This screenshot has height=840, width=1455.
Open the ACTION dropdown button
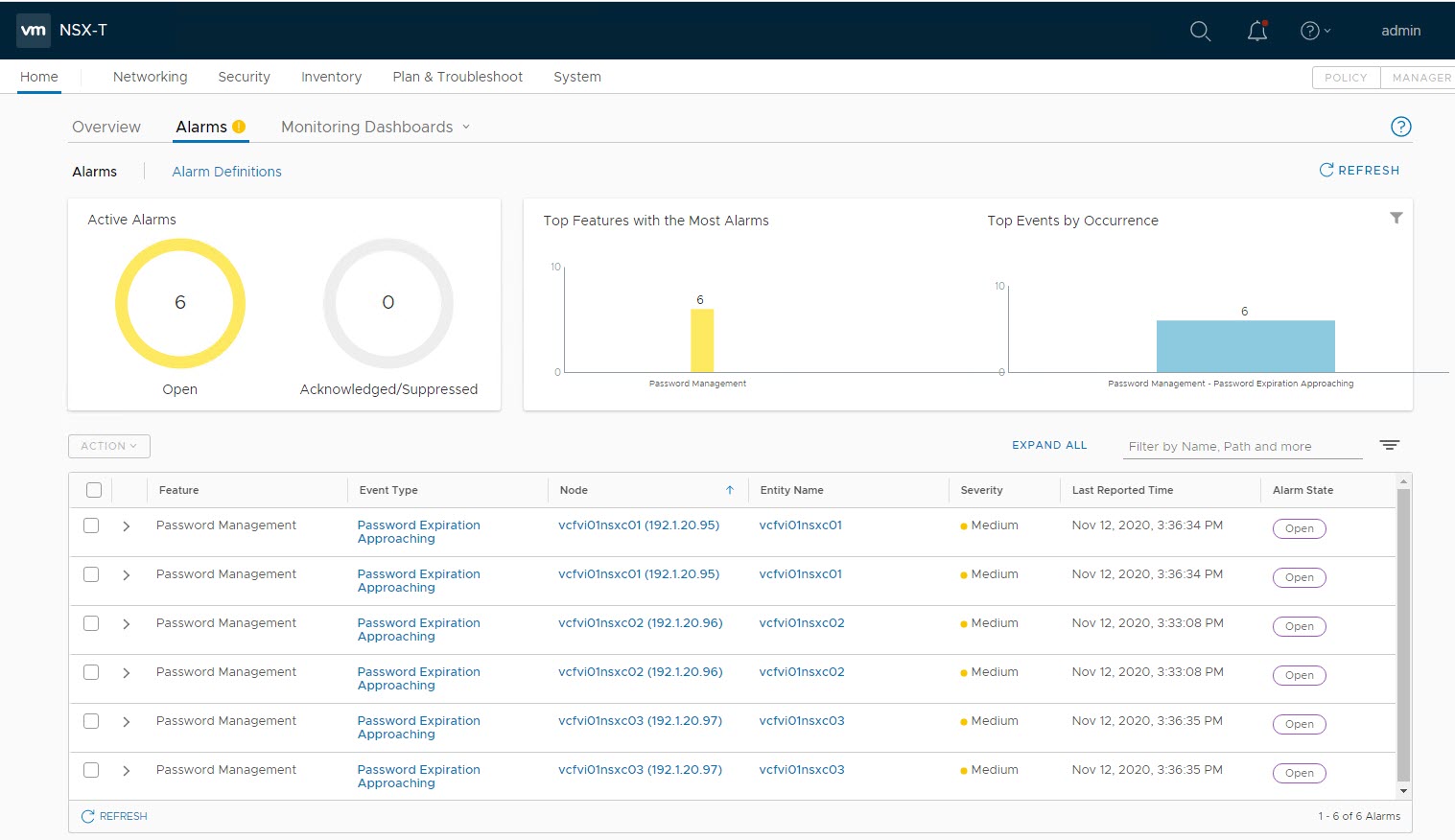pyautogui.click(x=108, y=446)
